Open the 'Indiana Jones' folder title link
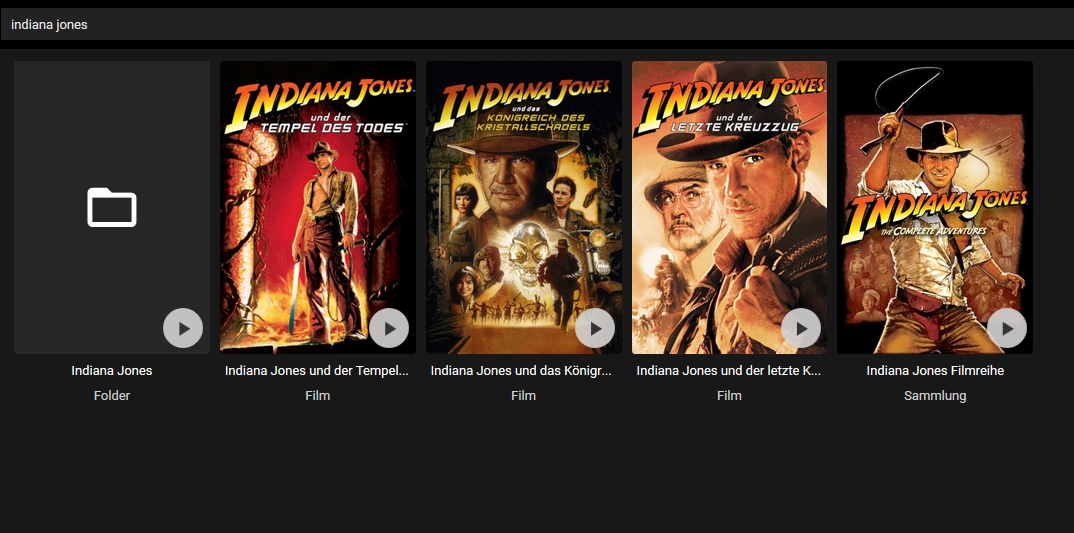Image resolution: width=1074 pixels, height=533 pixels. pos(112,371)
